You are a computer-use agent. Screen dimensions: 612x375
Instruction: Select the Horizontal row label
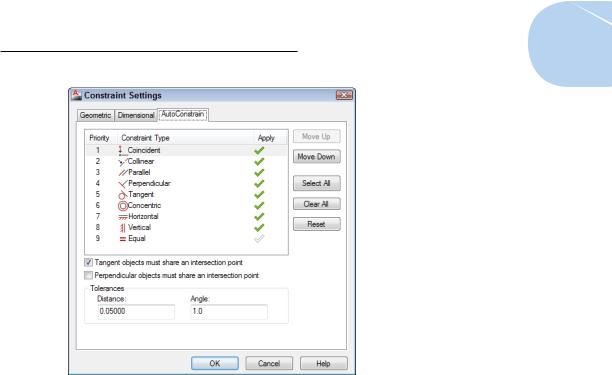click(143, 216)
